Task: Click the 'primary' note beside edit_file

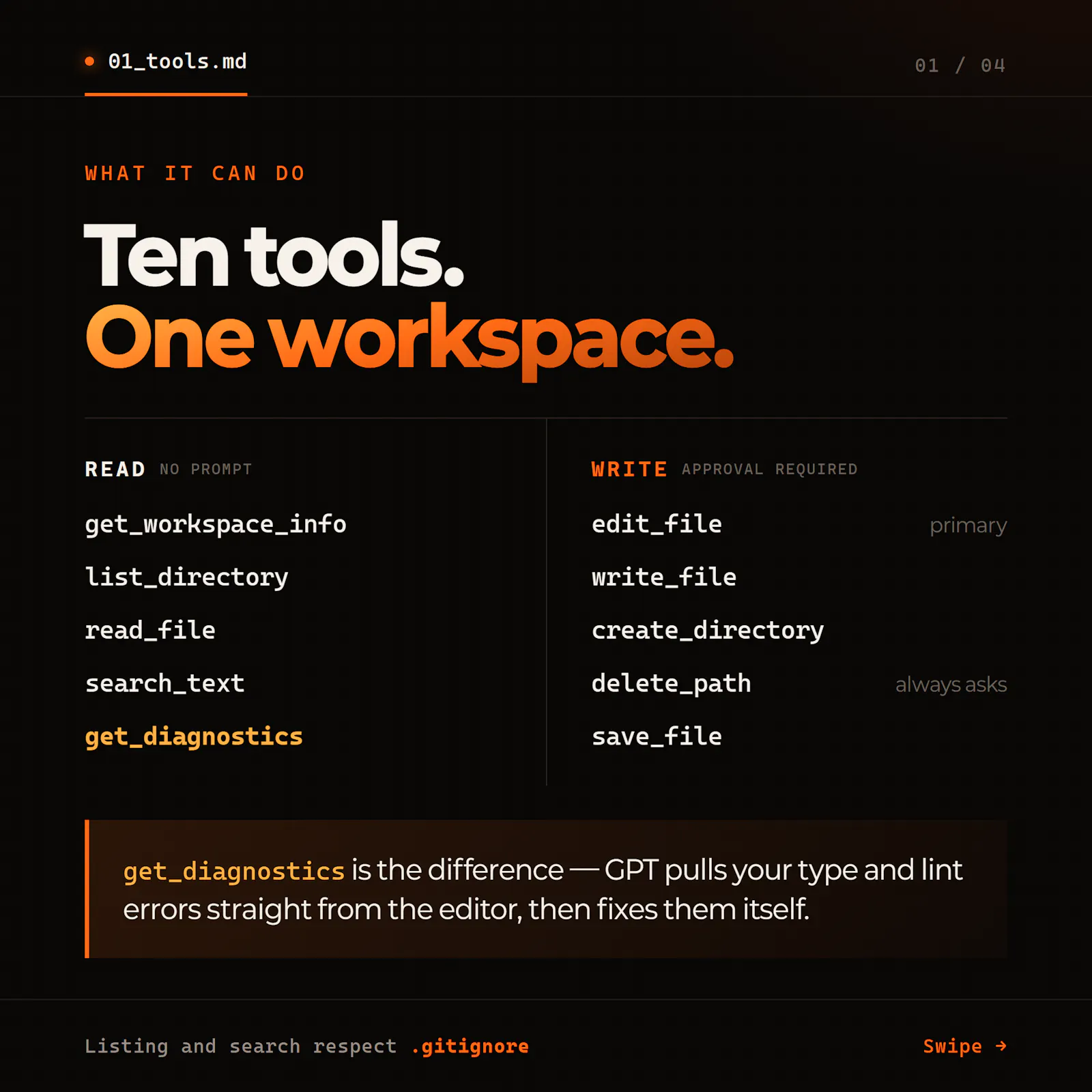Action: point(968,526)
